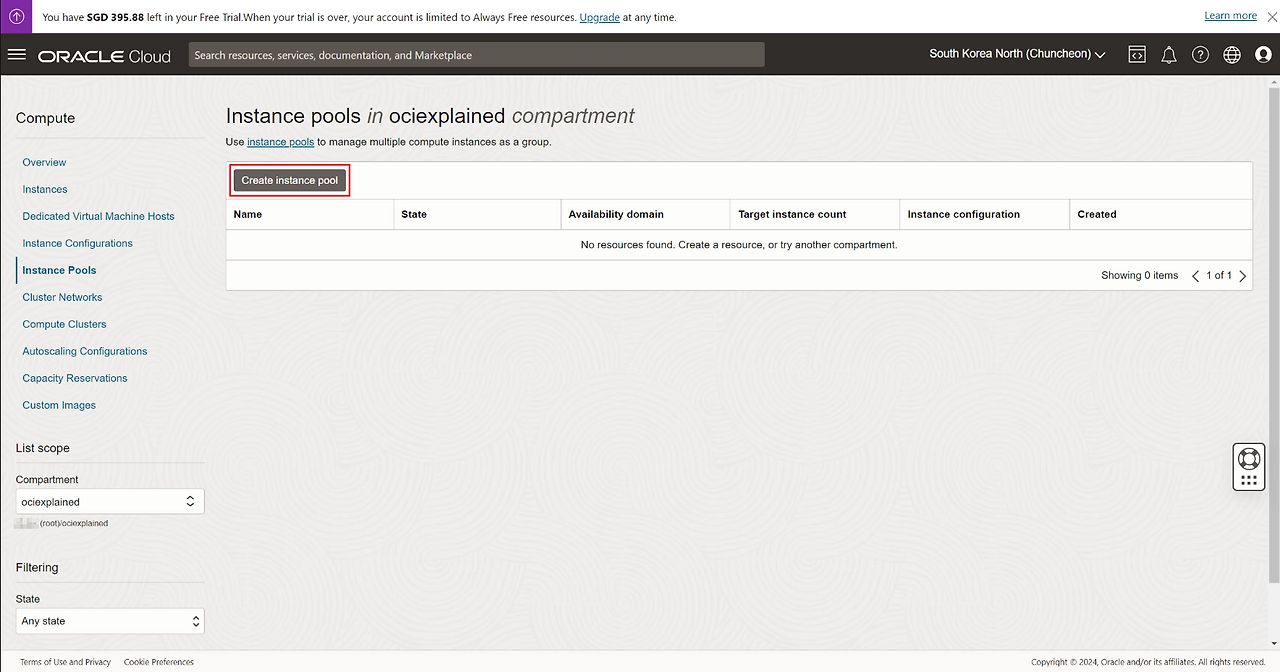Open the hamburger navigation menu
The width and height of the screenshot is (1280, 672).
pyautogui.click(x=16, y=55)
